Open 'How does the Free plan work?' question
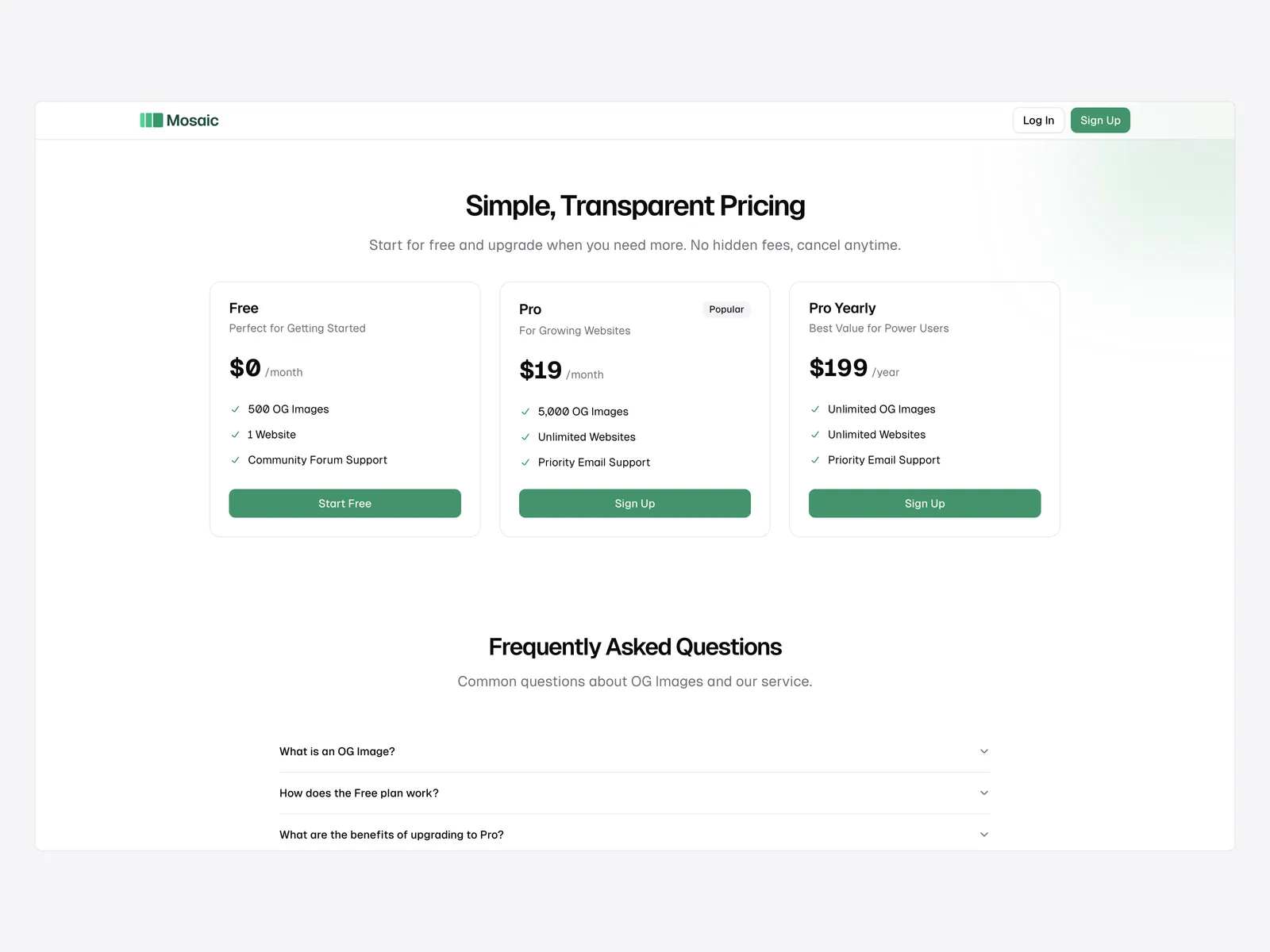The image size is (1270, 952). tap(359, 793)
